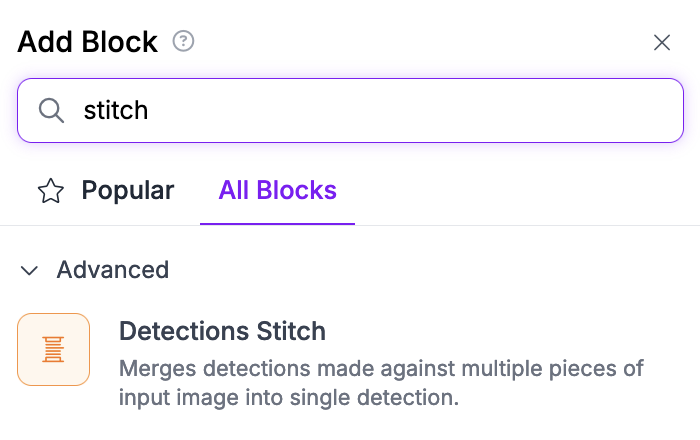This screenshot has height=440, width=700.
Task: Choose the Detections Stitch thumbnail tile
Action: coord(54,349)
